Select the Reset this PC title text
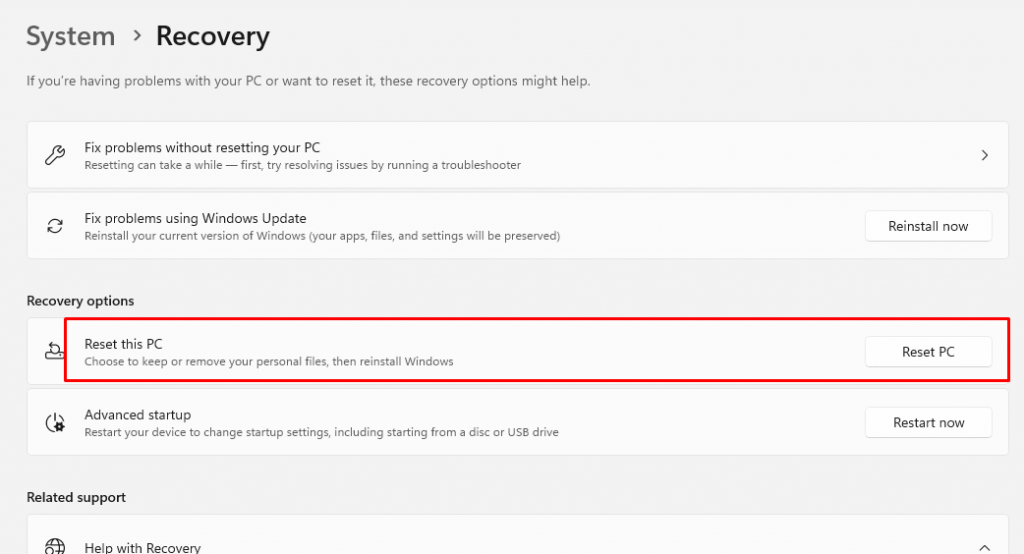 (x=123, y=344)
